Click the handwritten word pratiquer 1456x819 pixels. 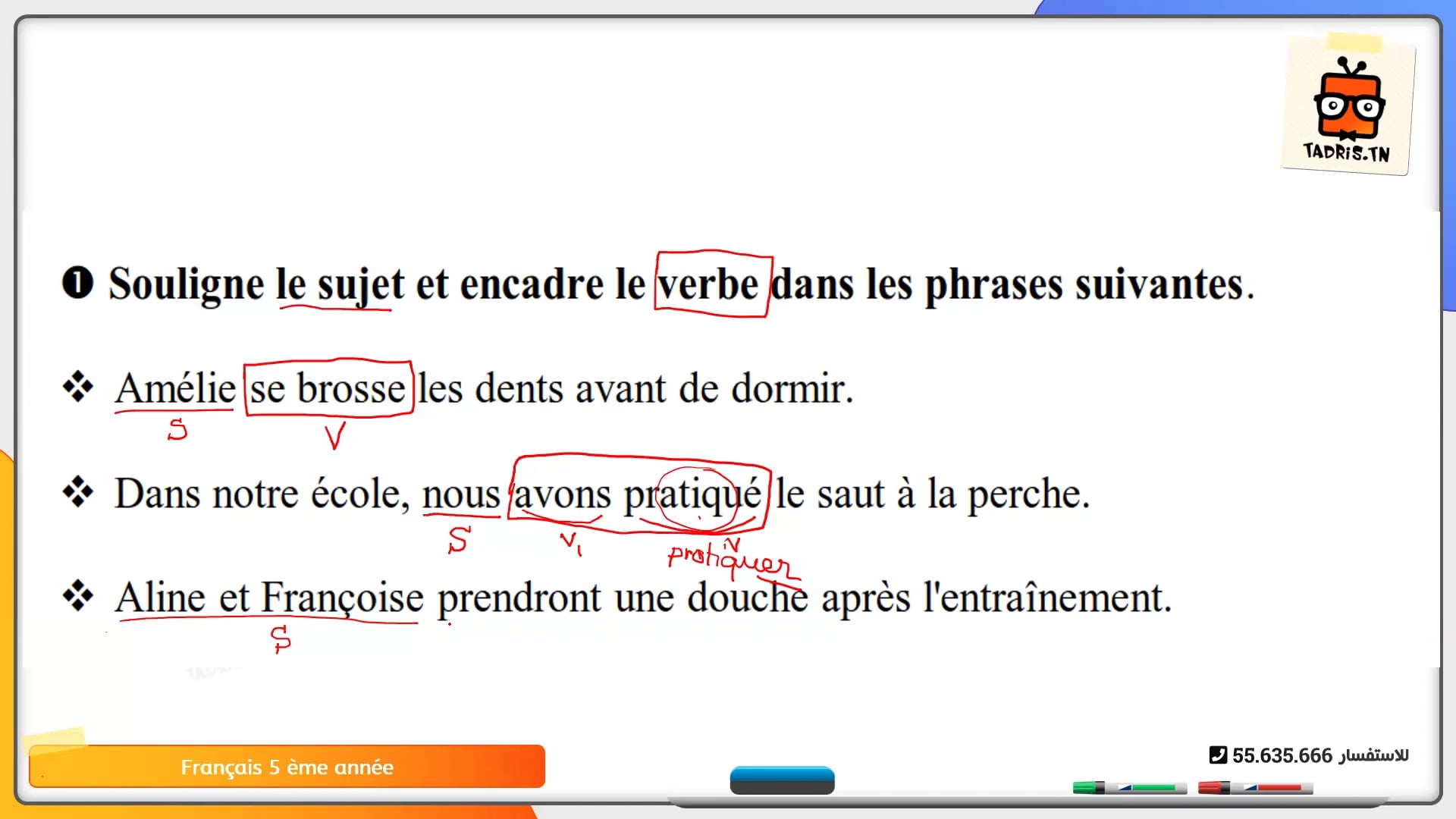(x=728, y=560)
